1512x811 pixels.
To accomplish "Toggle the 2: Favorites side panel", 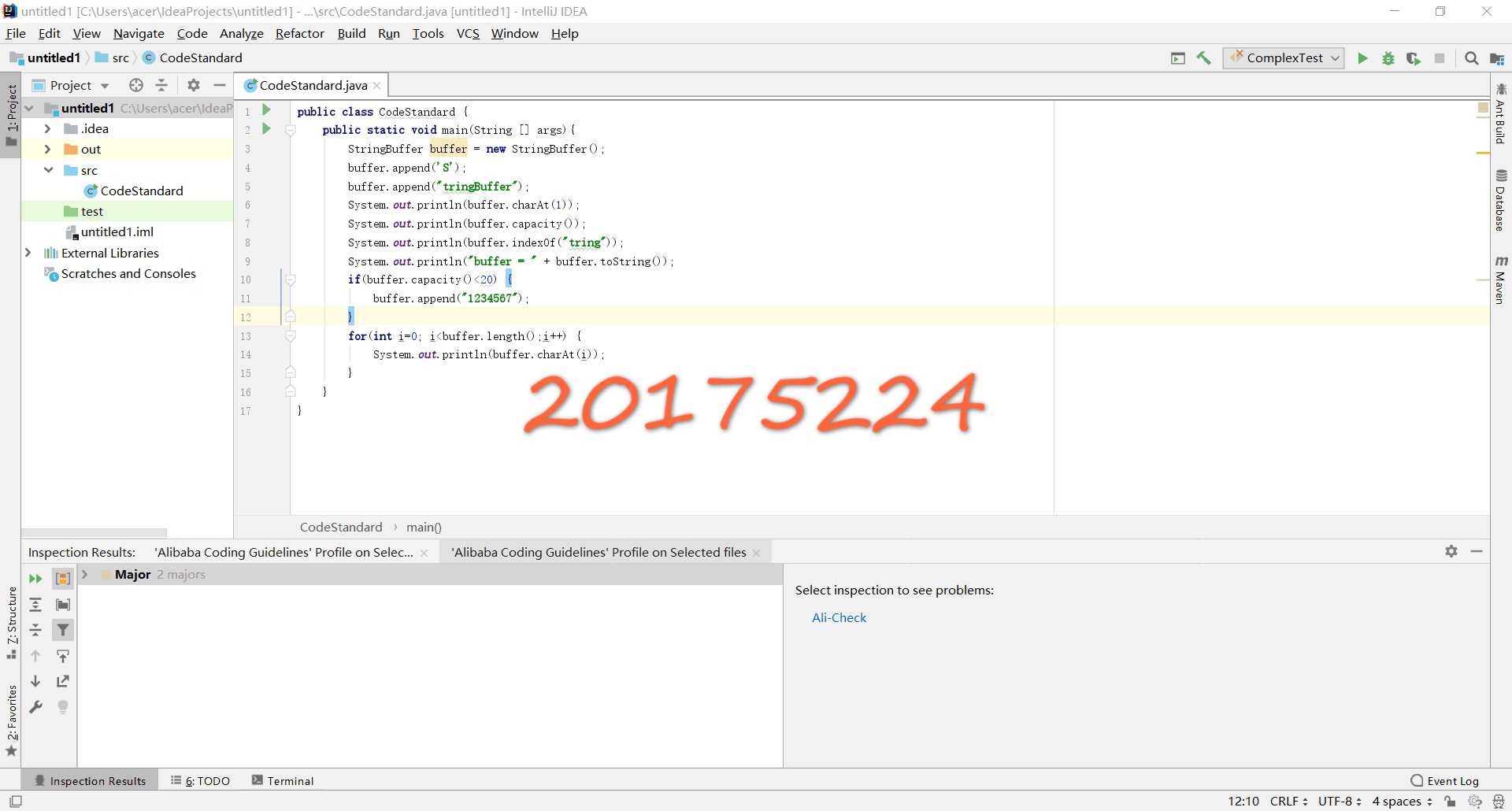I will coord(11,720).
